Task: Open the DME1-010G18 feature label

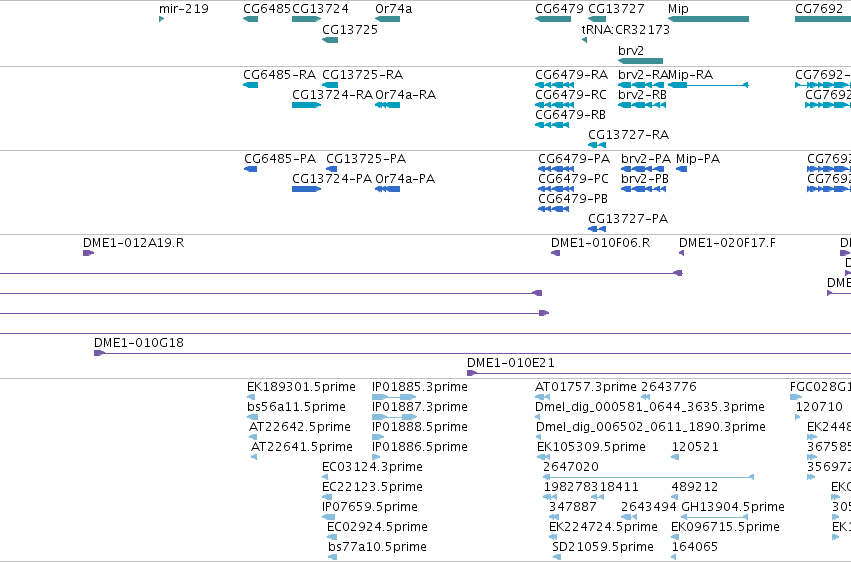Action: coord(139,342)
